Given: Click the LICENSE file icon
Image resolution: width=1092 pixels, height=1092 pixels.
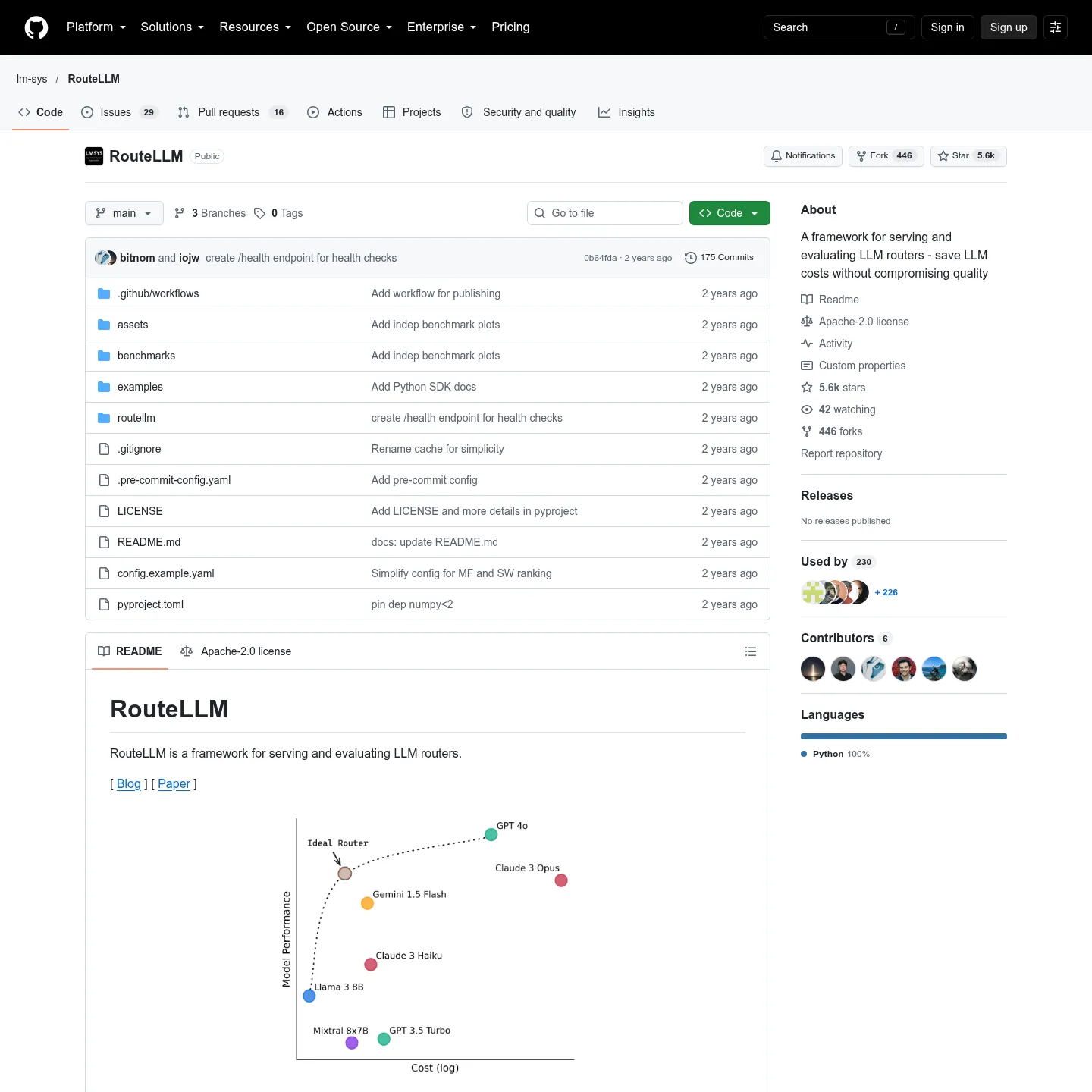Looking at the screenshot, I should (104, 511).
